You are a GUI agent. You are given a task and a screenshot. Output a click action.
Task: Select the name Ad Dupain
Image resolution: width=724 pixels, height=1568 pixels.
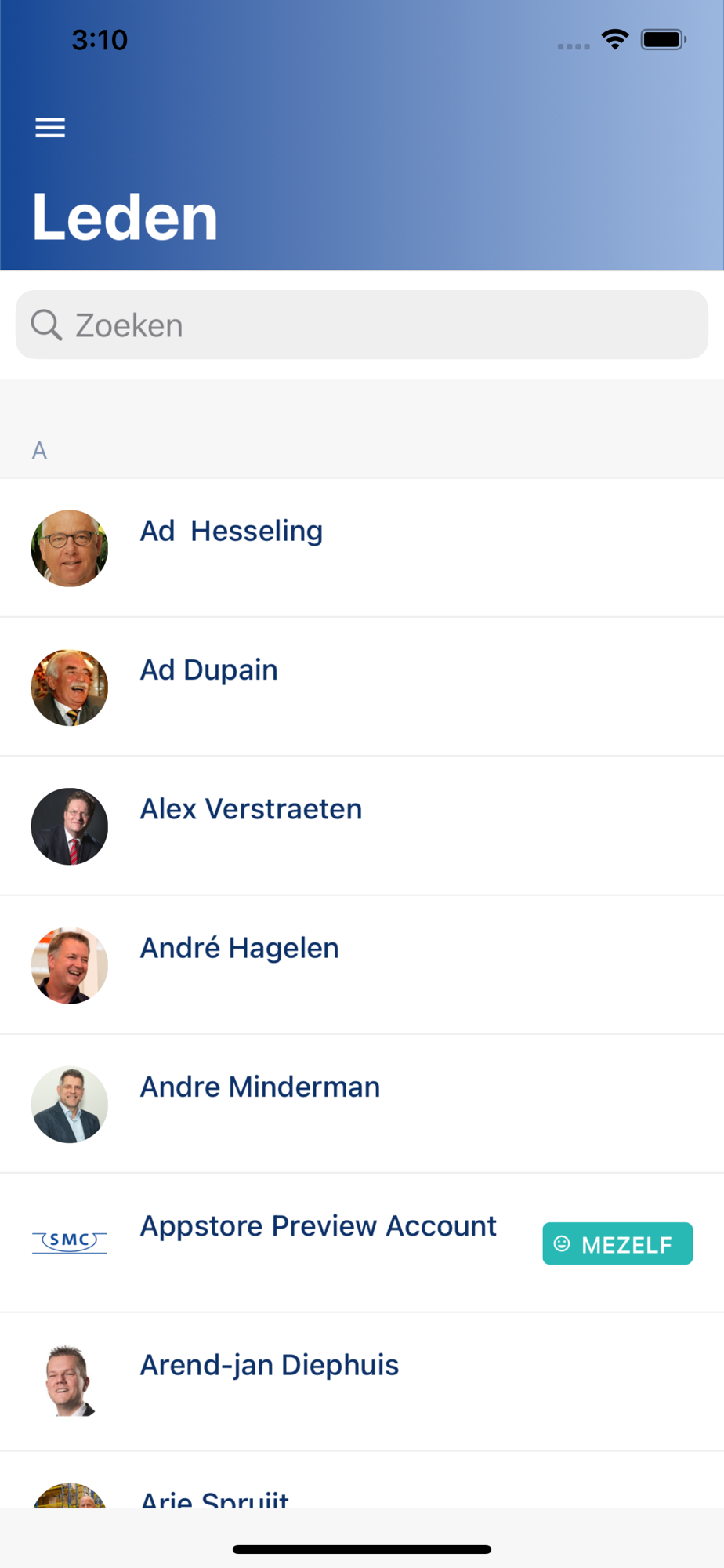[x=208, y=670]
